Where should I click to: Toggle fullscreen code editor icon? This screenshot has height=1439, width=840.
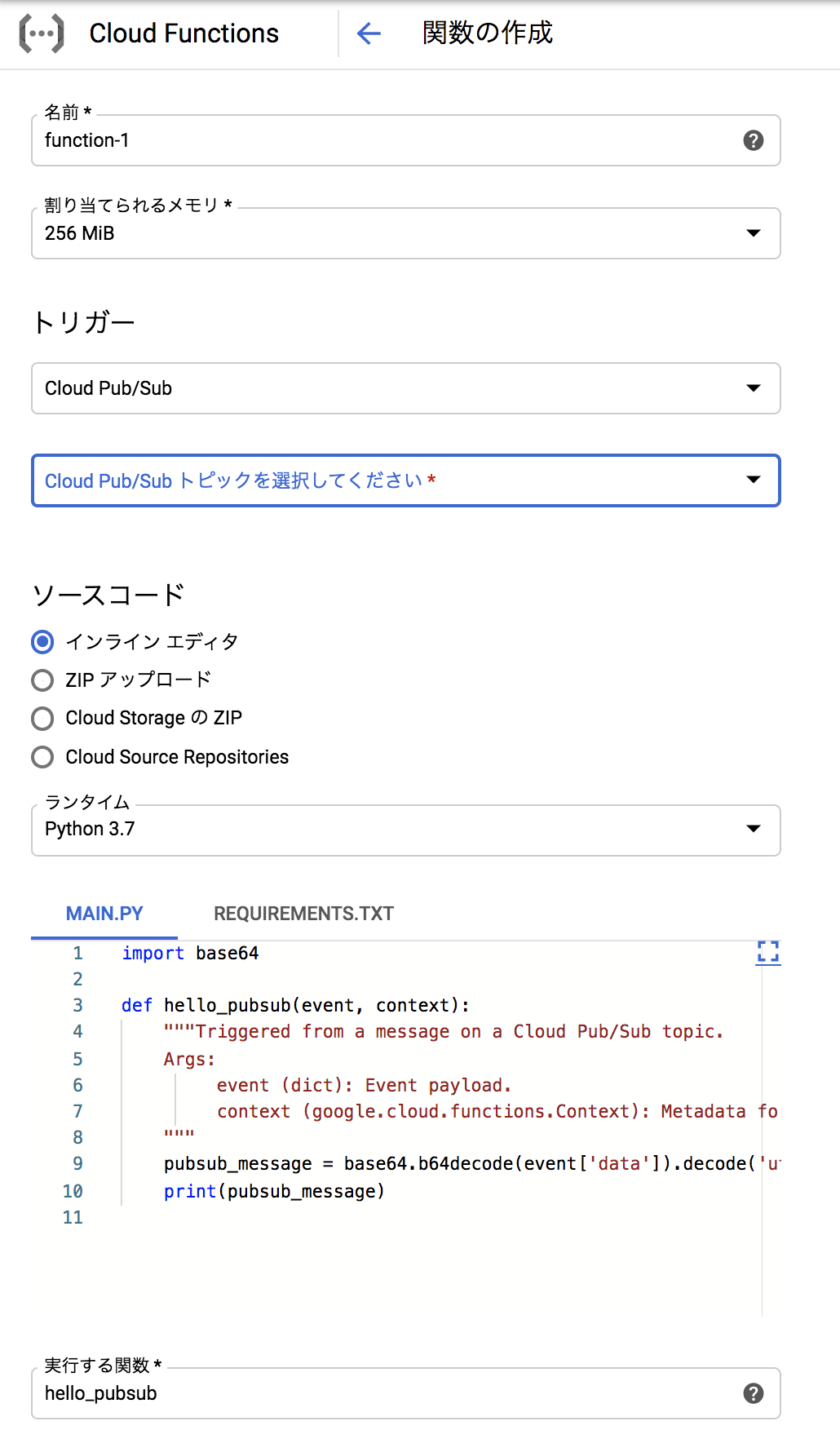tap(768, 952)
